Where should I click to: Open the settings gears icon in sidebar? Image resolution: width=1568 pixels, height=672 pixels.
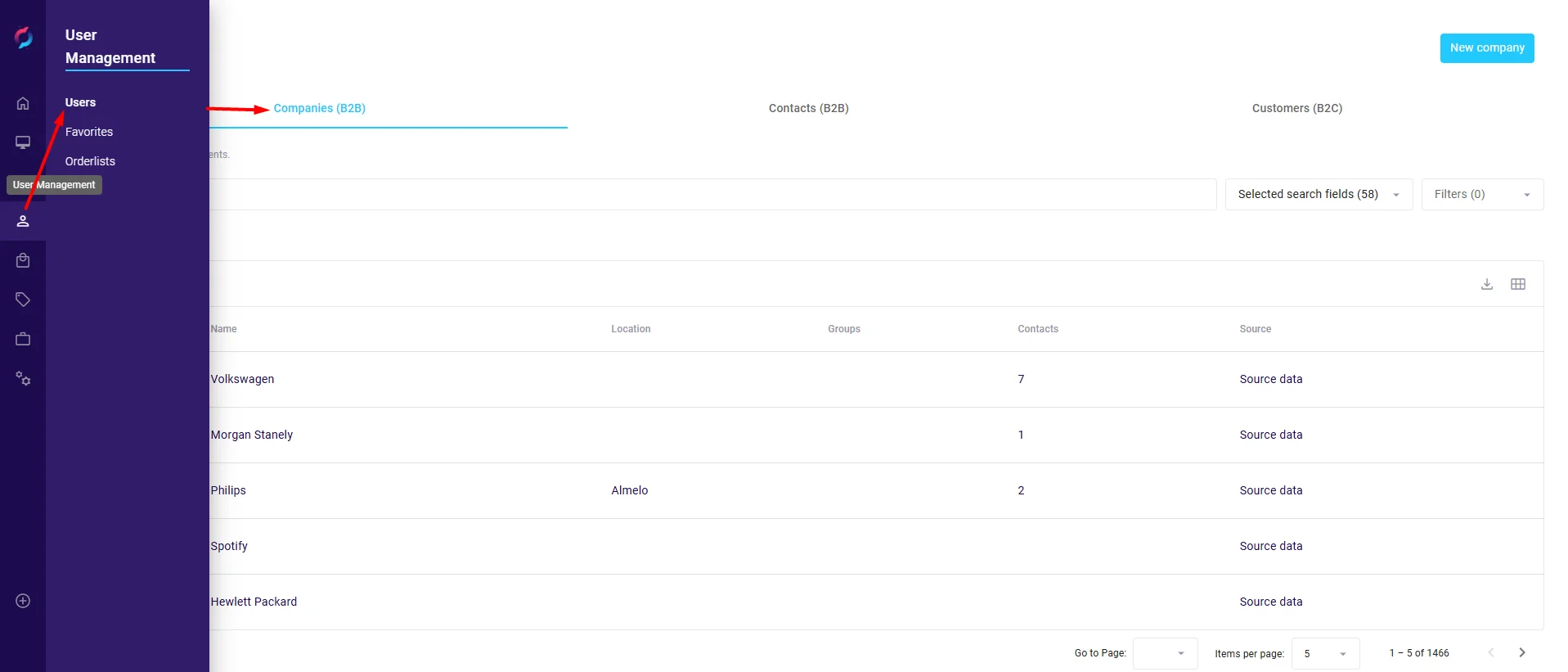click(23, 378)
